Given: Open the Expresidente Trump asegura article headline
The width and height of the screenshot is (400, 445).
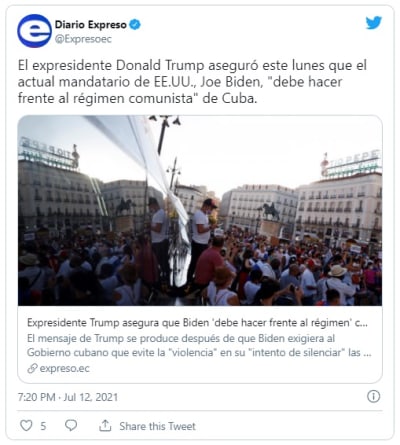Looking at the screenshot, I should (x=197, y=323).
